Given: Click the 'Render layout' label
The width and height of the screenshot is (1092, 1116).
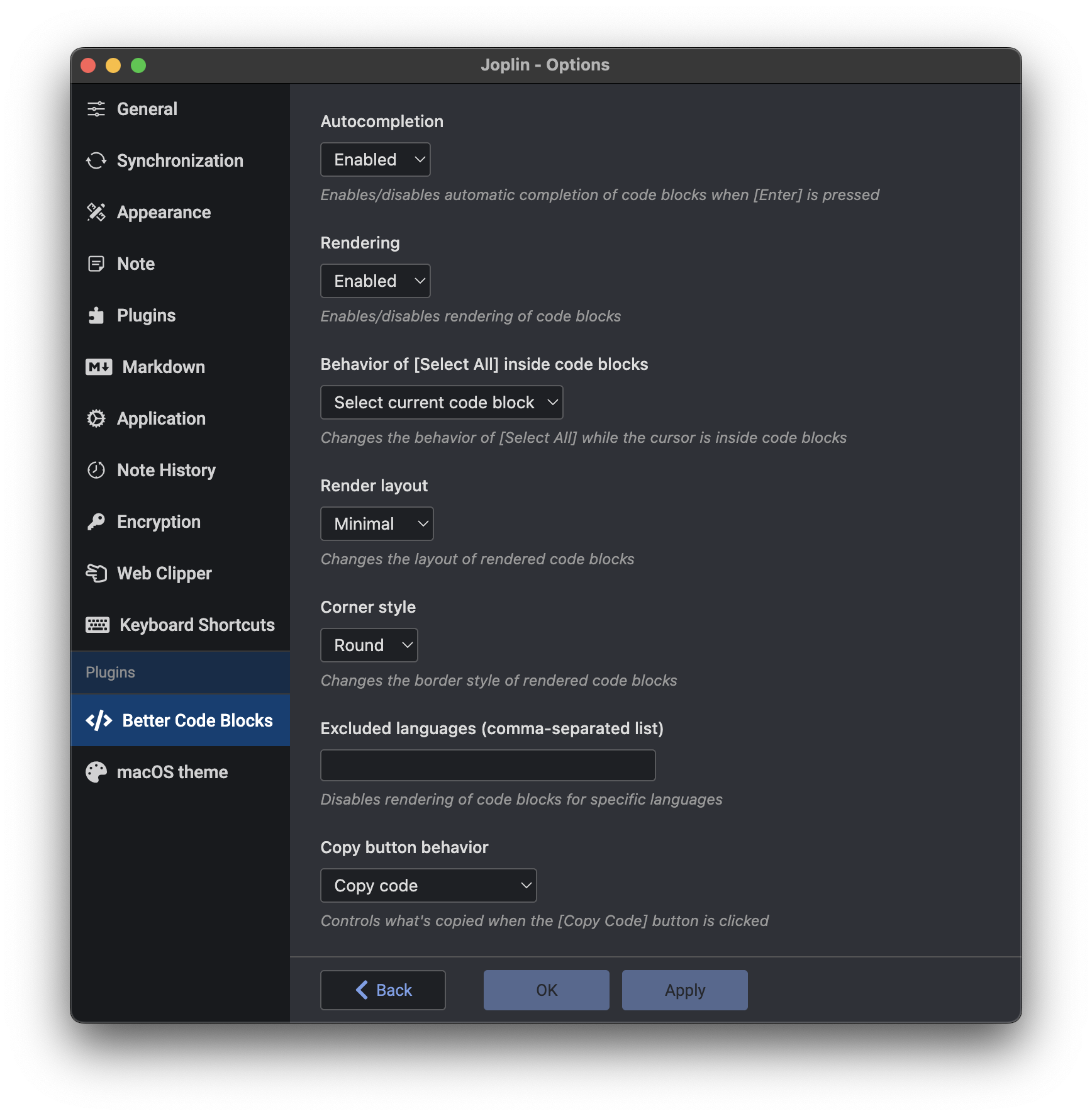Looking at the screenshot, I should [x=374, y=486].
